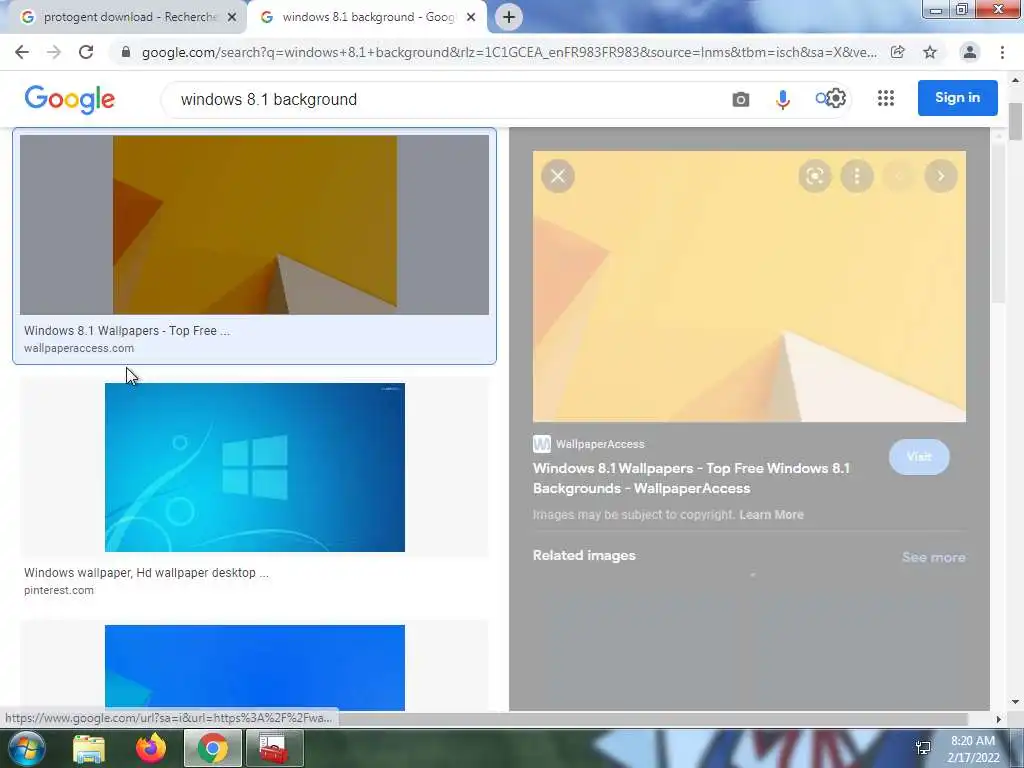Screen dimensions: 1024x768
Task: View site security padlock info
Action: click(x=126, y=52)
